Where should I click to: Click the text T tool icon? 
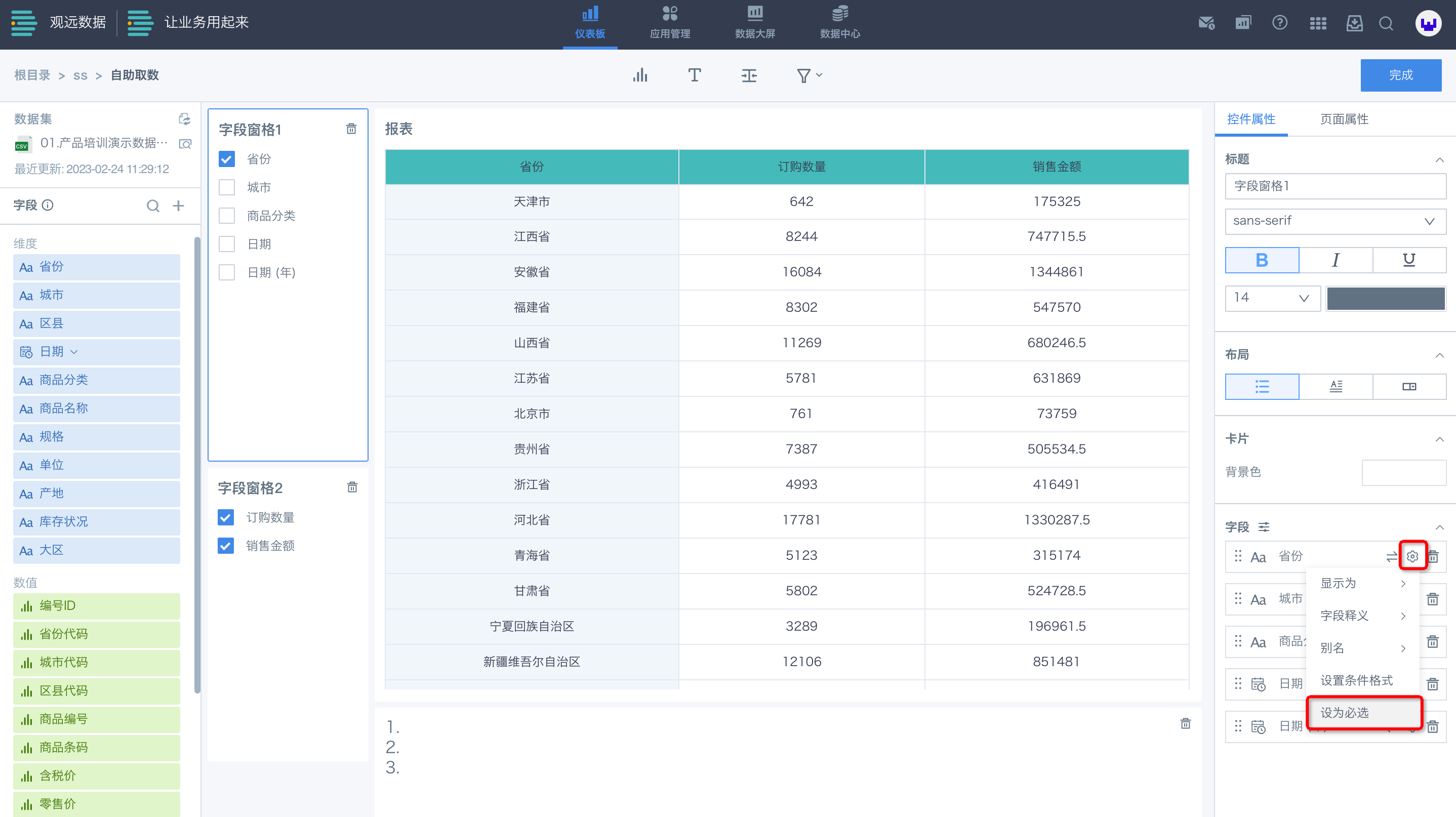(x=694, y=75)
